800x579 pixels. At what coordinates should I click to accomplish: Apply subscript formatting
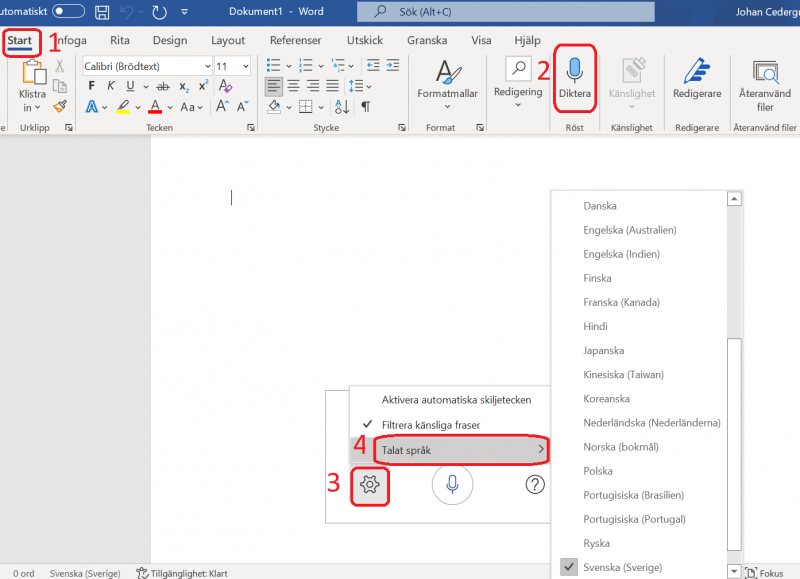pos(184,87)
